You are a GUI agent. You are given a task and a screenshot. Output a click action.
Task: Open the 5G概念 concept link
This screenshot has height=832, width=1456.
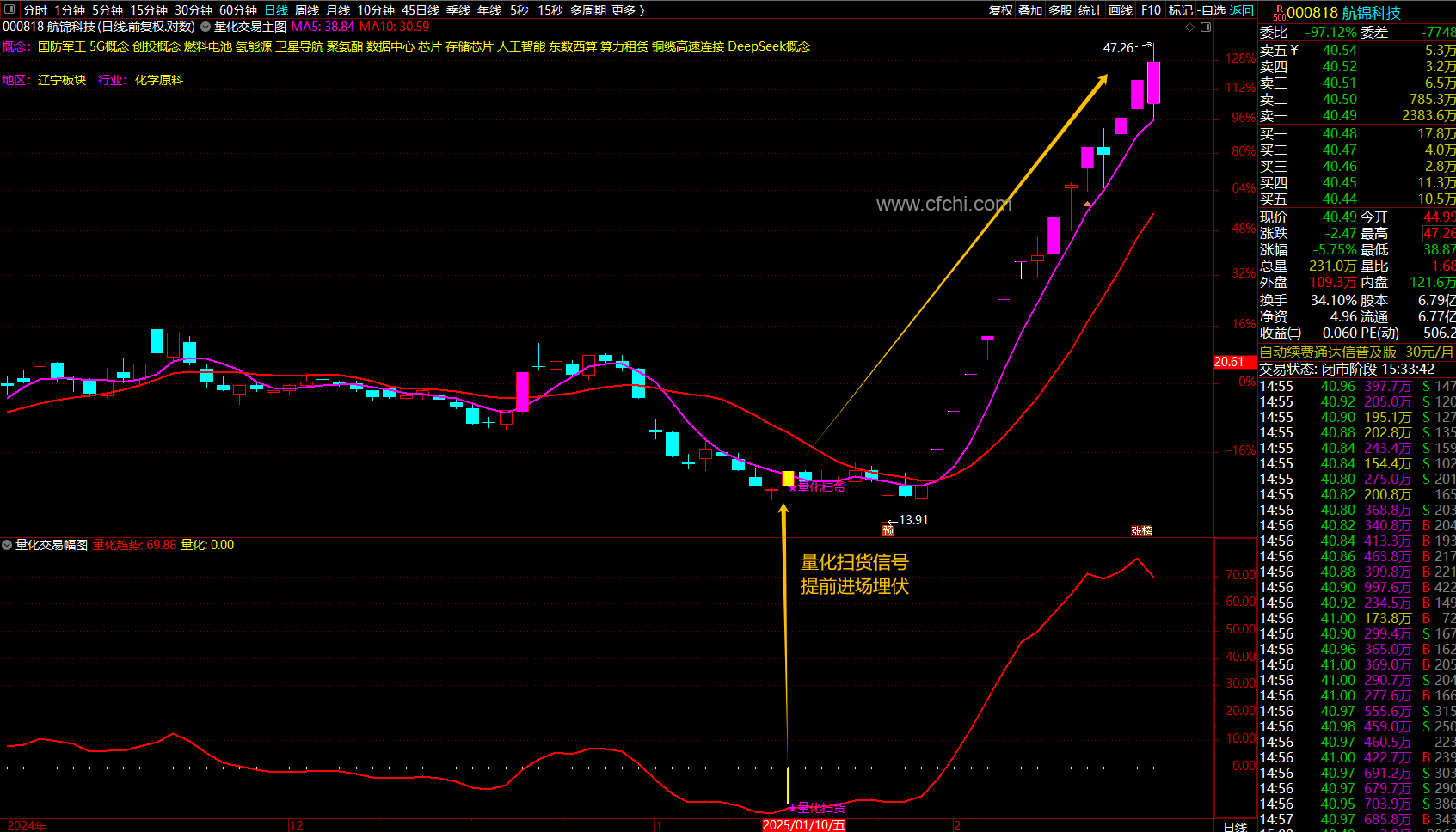tap(109, 46)
